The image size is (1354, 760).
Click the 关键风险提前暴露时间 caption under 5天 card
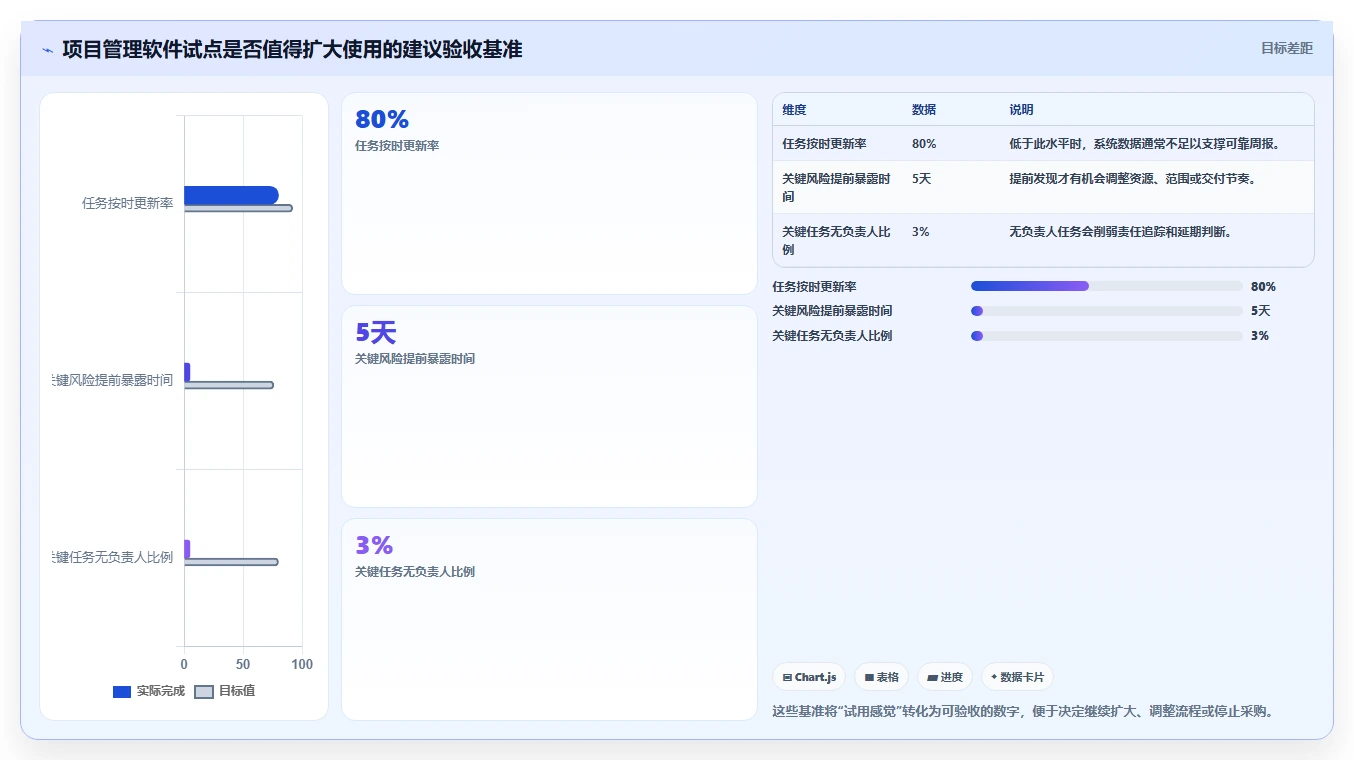click(x=415, y=359)
